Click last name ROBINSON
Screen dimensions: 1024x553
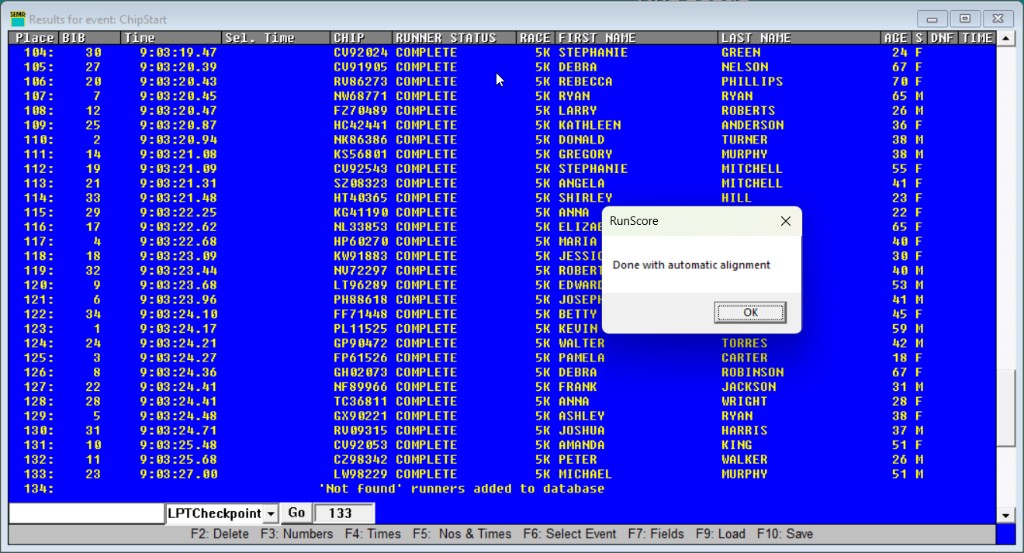coord(752,373)
